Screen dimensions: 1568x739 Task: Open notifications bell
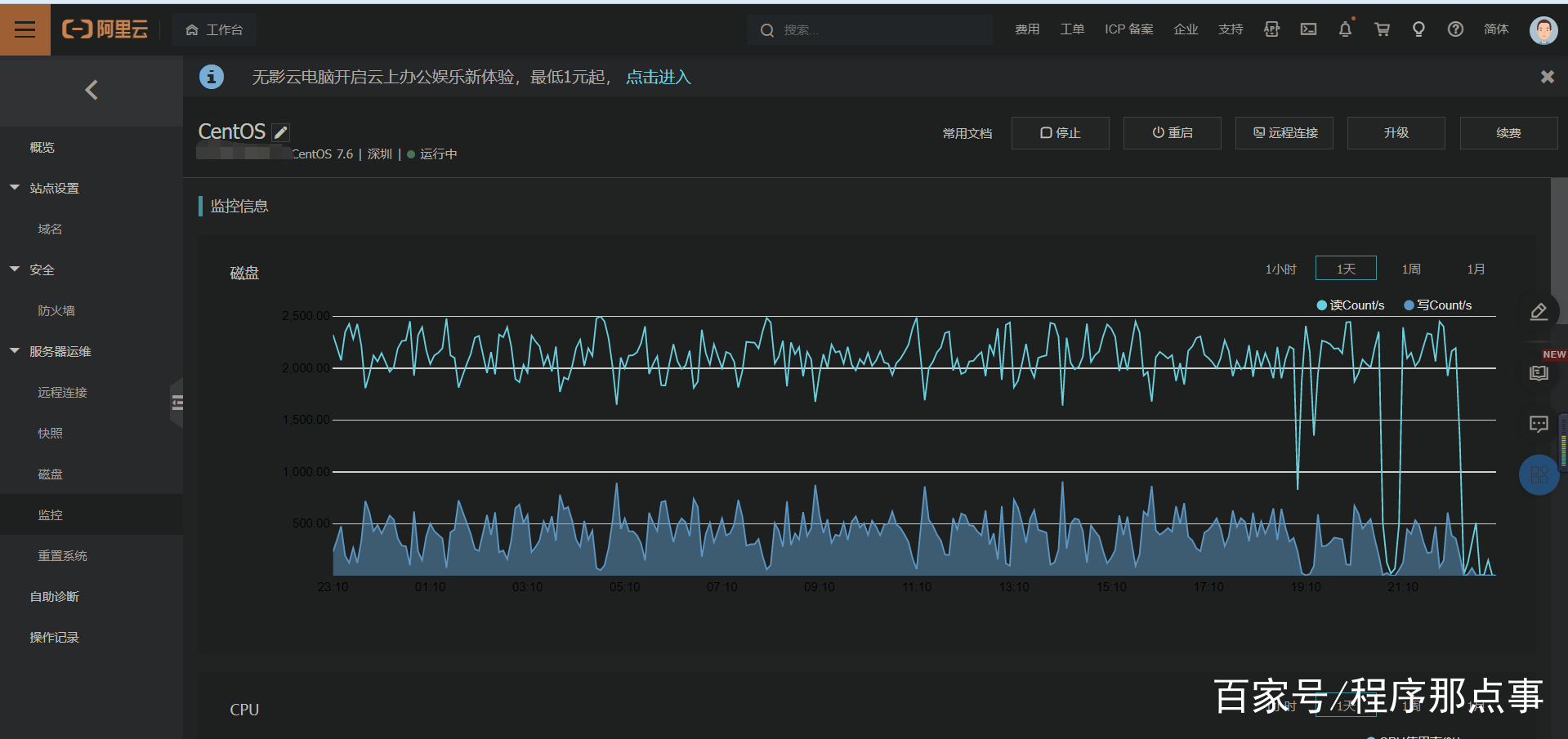[x=1345, y=29]
